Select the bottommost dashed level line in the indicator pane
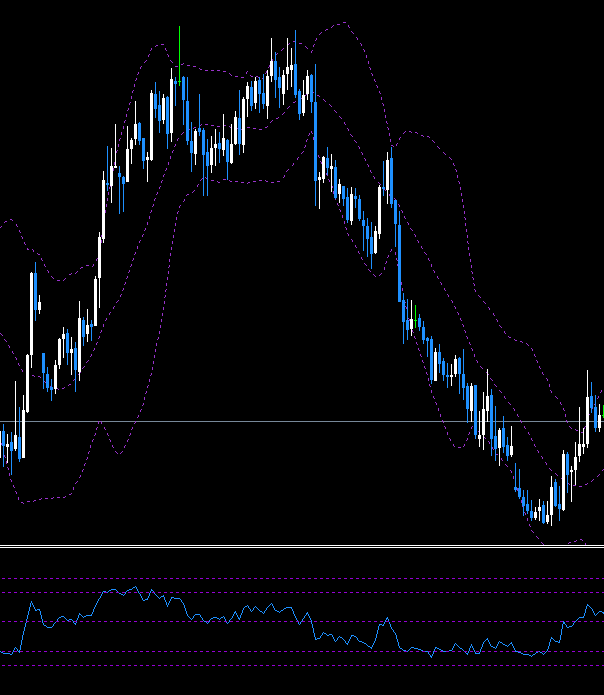The height and width of the screenshot is (695, 604). pos(302,665)
